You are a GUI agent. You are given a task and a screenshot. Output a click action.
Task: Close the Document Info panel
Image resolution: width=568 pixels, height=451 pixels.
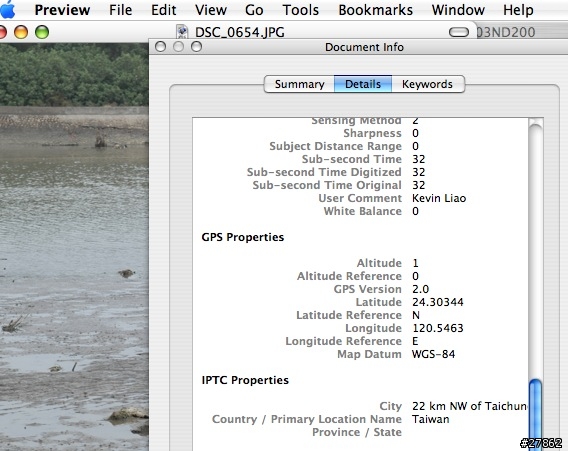(x=160, y=47)
